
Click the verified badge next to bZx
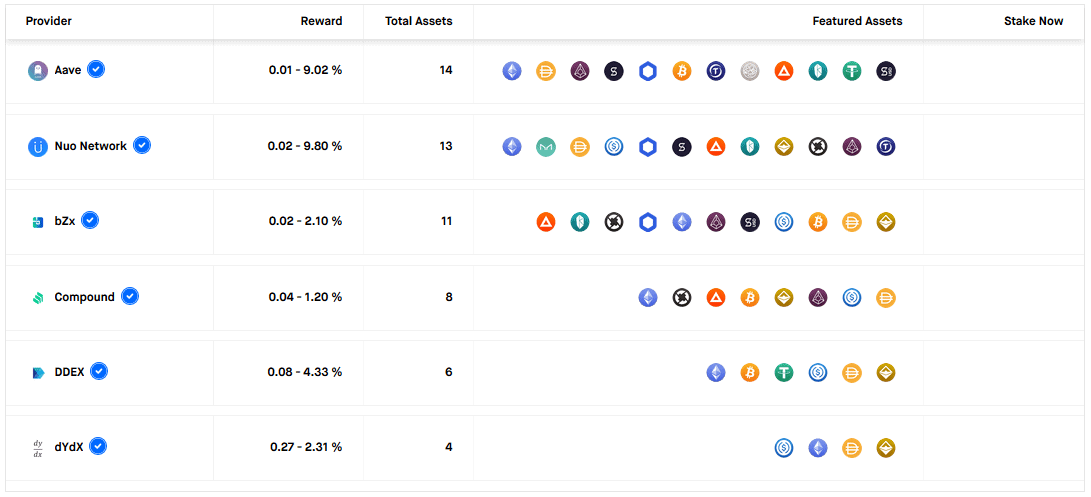click(x=90, y=220)
